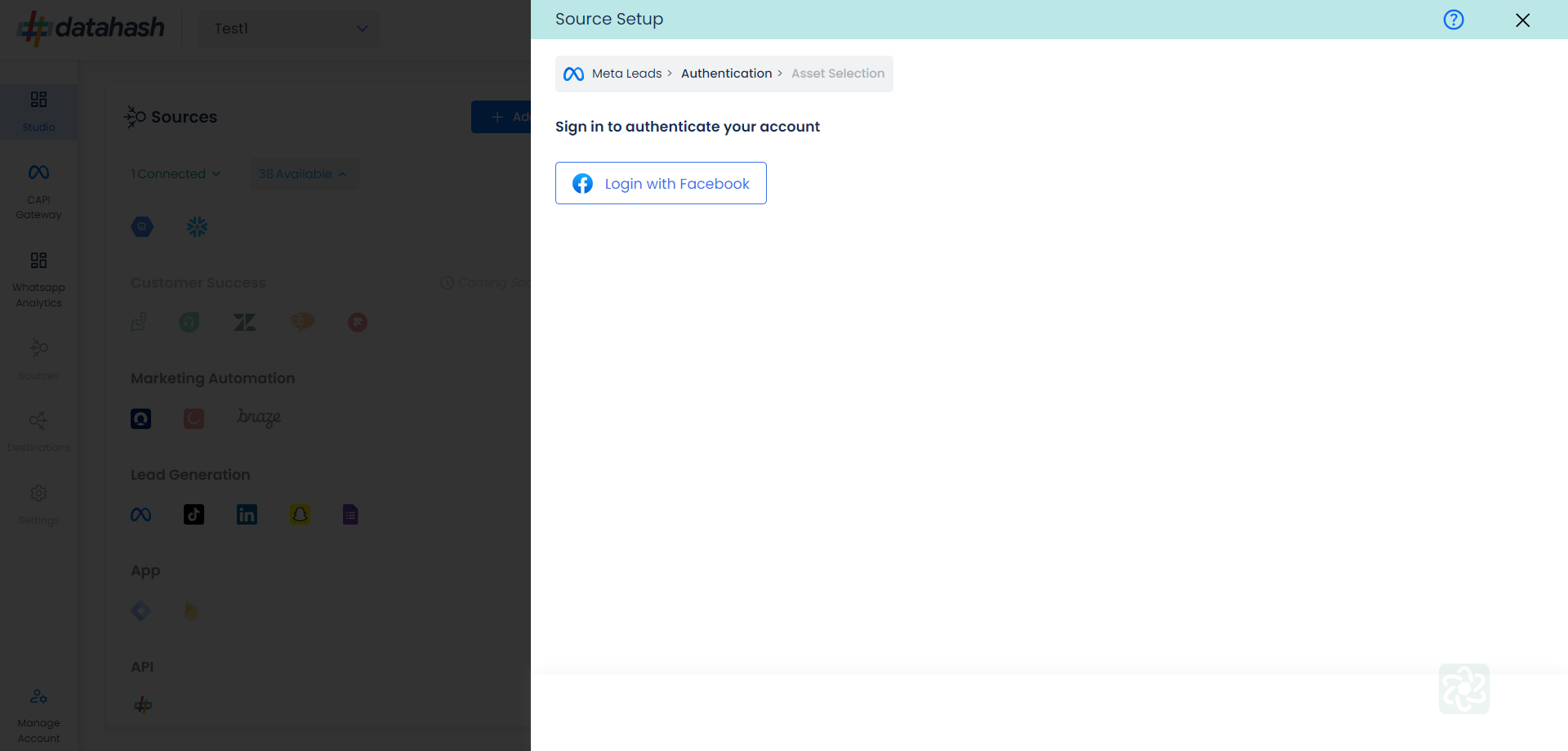Select the TikTok source icon
Screen dimensions: 1568x751
coord(194,515)
